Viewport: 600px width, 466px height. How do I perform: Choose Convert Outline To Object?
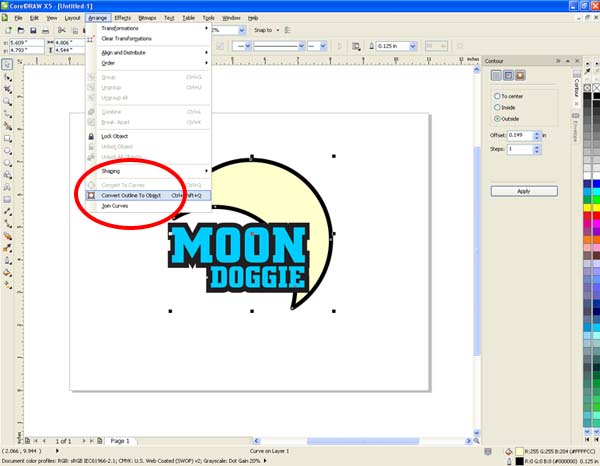pyautogui.click(x=148, y=196)
